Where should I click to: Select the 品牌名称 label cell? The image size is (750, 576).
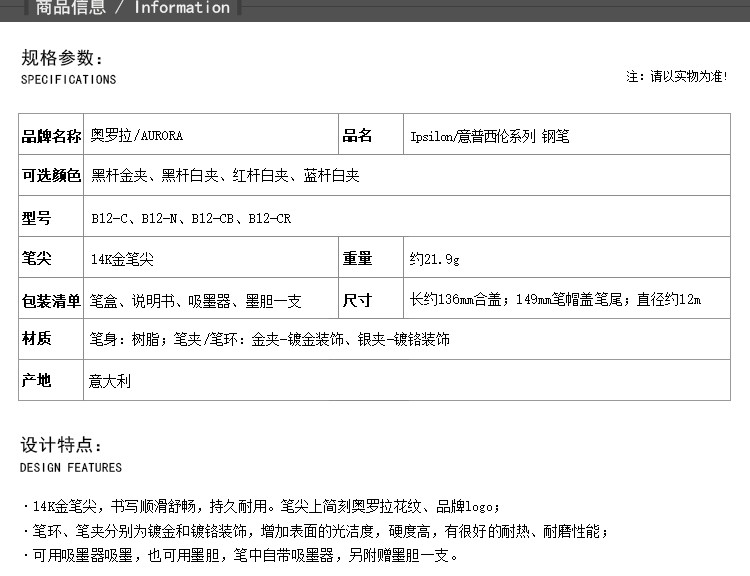[51, 134]
